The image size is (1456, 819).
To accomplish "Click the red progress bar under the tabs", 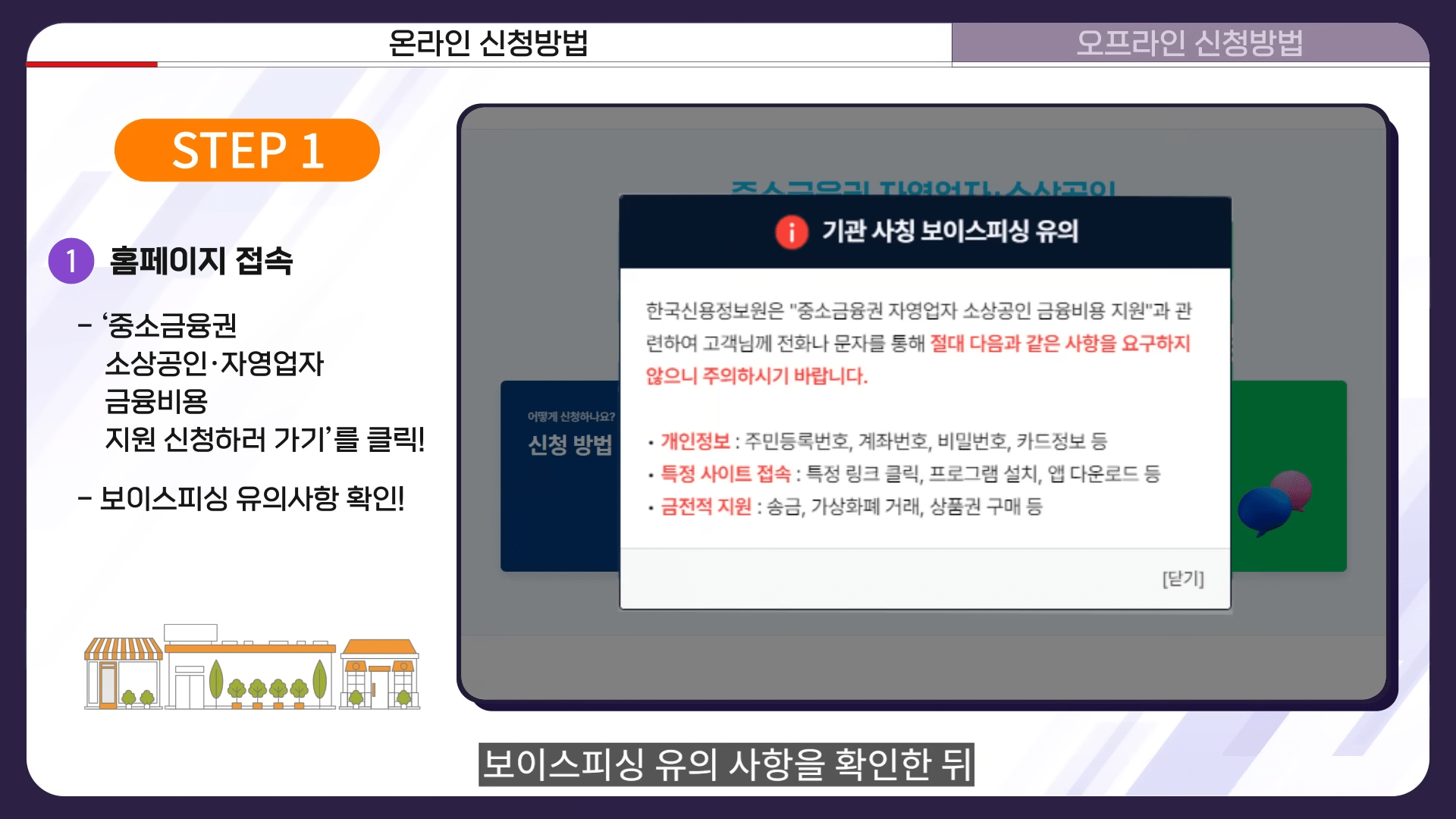I will [92, 64].
